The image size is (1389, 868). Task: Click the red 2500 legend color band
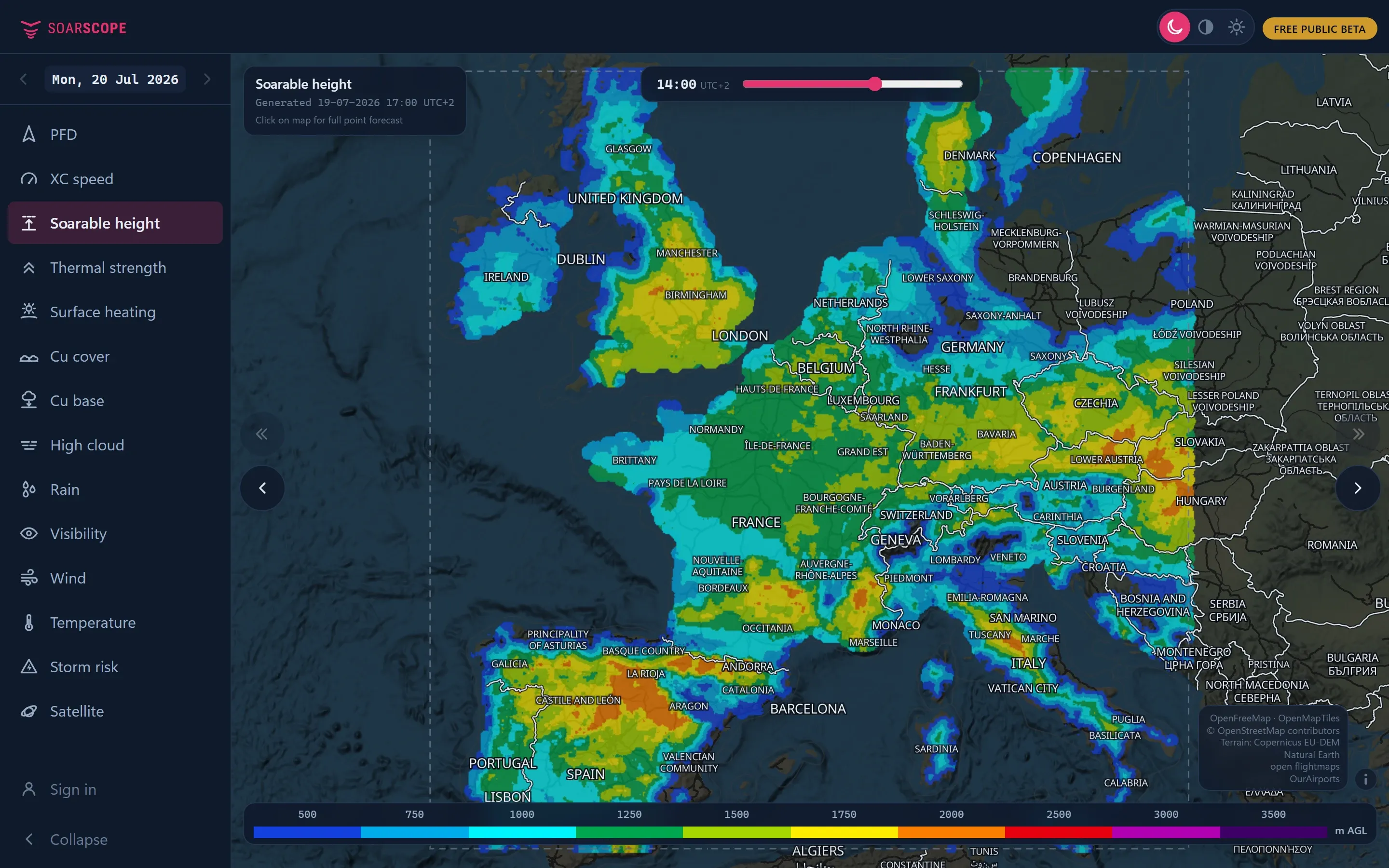[1059, 831]
